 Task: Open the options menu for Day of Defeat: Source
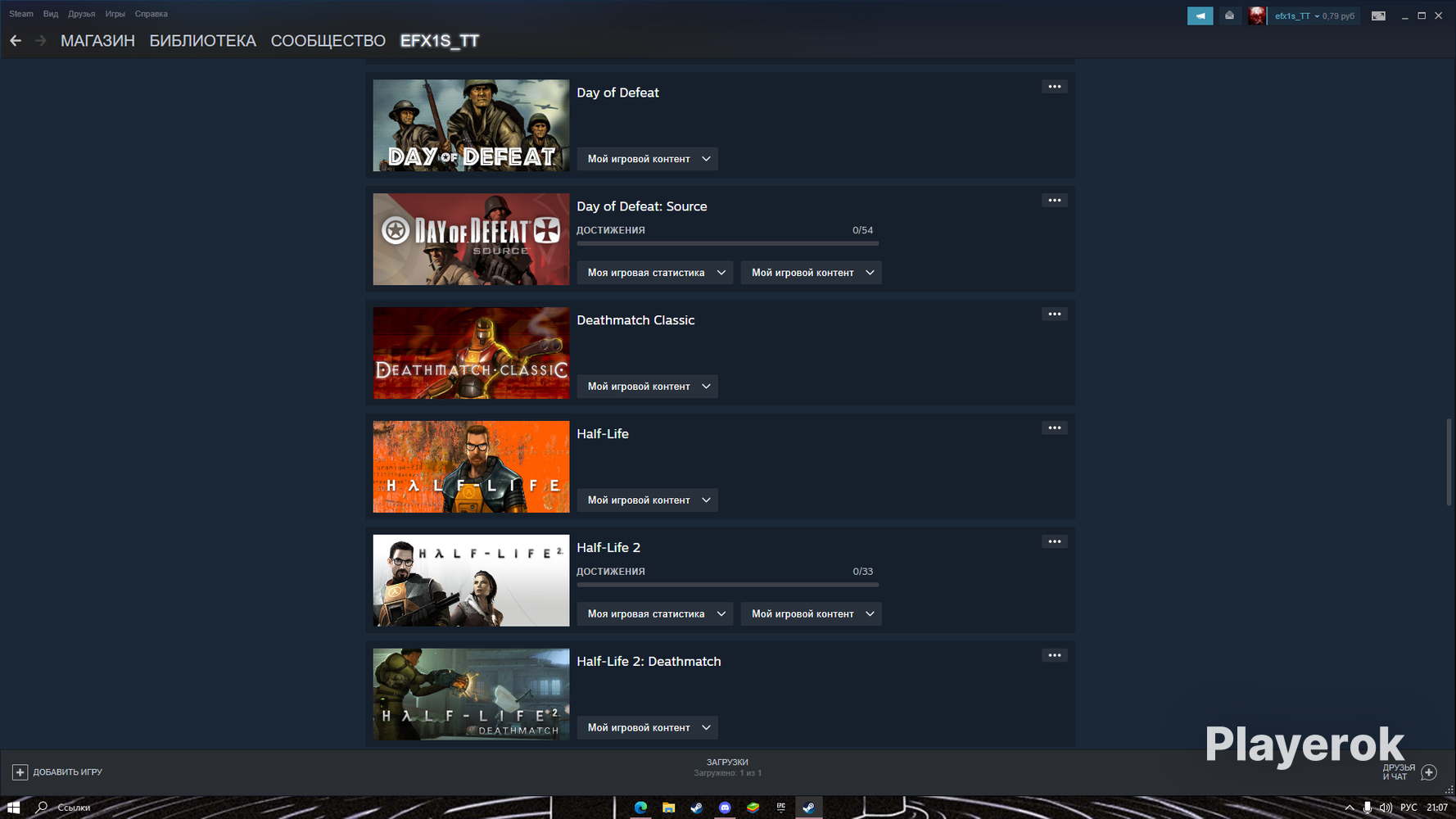pos(1054,201)
